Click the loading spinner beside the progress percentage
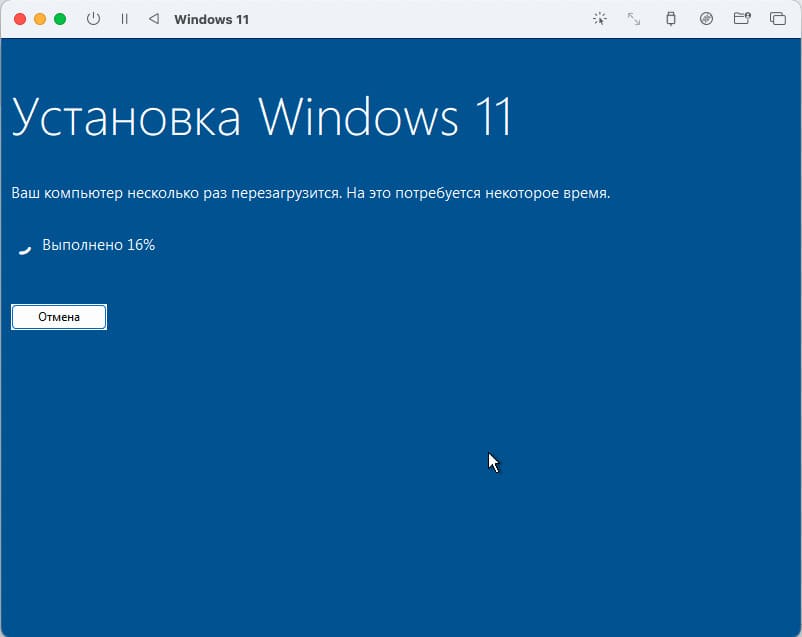 coord(25,246)
